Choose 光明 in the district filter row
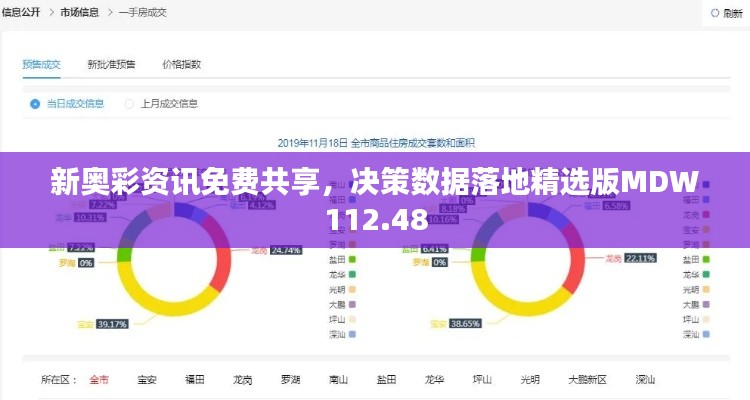750x400 pixels. point(530,380)
